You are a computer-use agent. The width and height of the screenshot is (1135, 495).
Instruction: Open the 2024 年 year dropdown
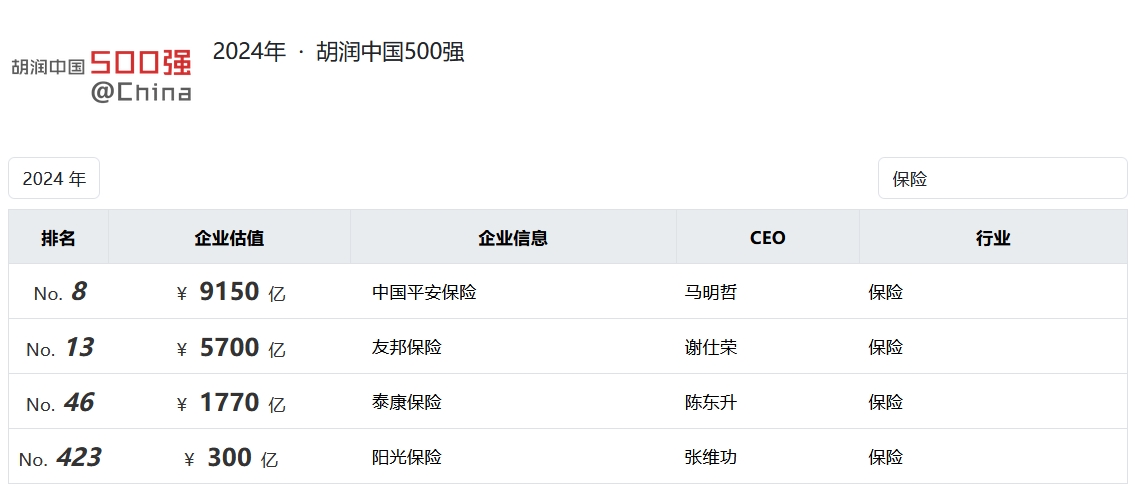[x=54, y=179]
